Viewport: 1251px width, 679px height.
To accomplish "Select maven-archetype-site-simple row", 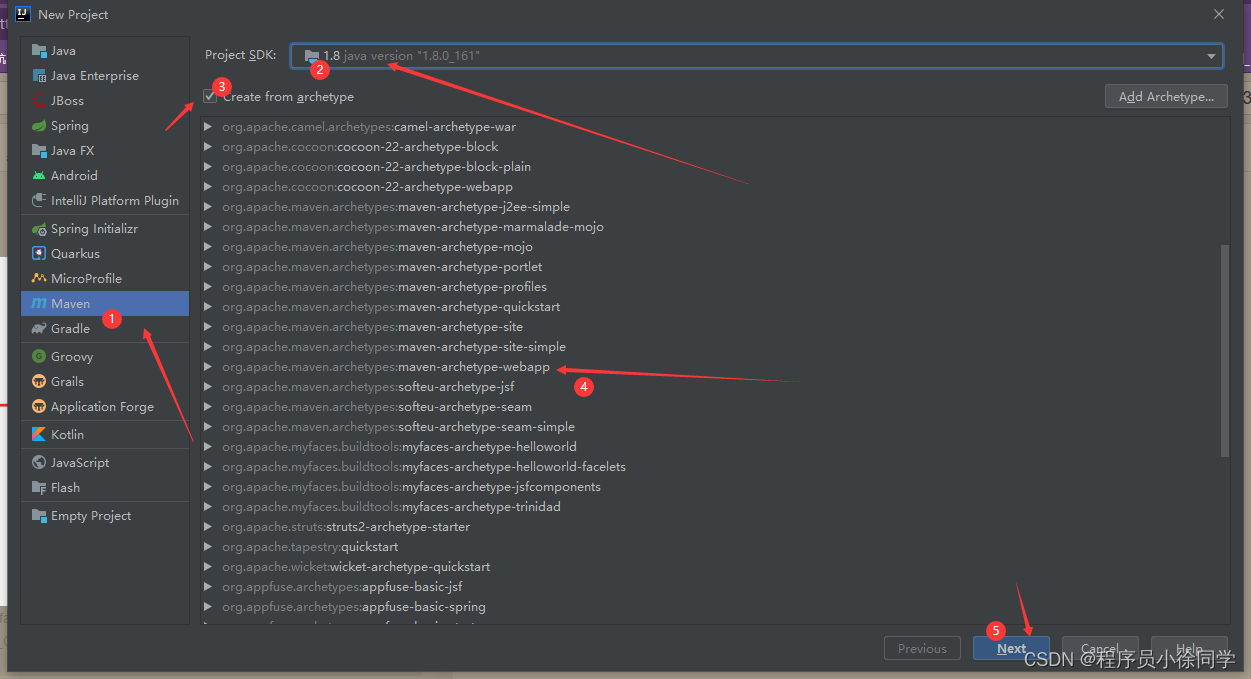I will [x=709, y=347].
